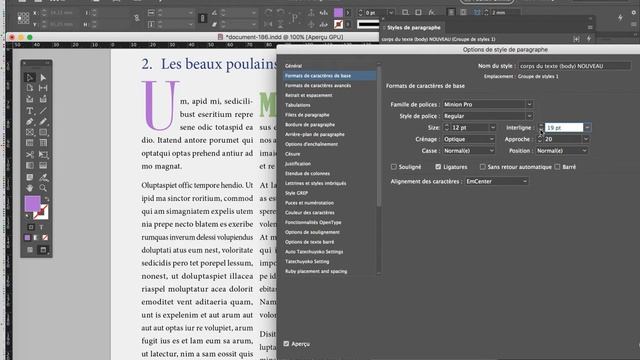Toggle the Barré checkbox
Image resolution: width=640 pixels, height=360 pixels.
(x=557, y=167)
